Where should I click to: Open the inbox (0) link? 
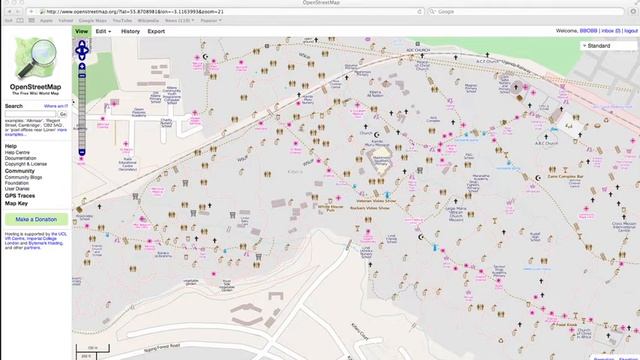(611, 31)
